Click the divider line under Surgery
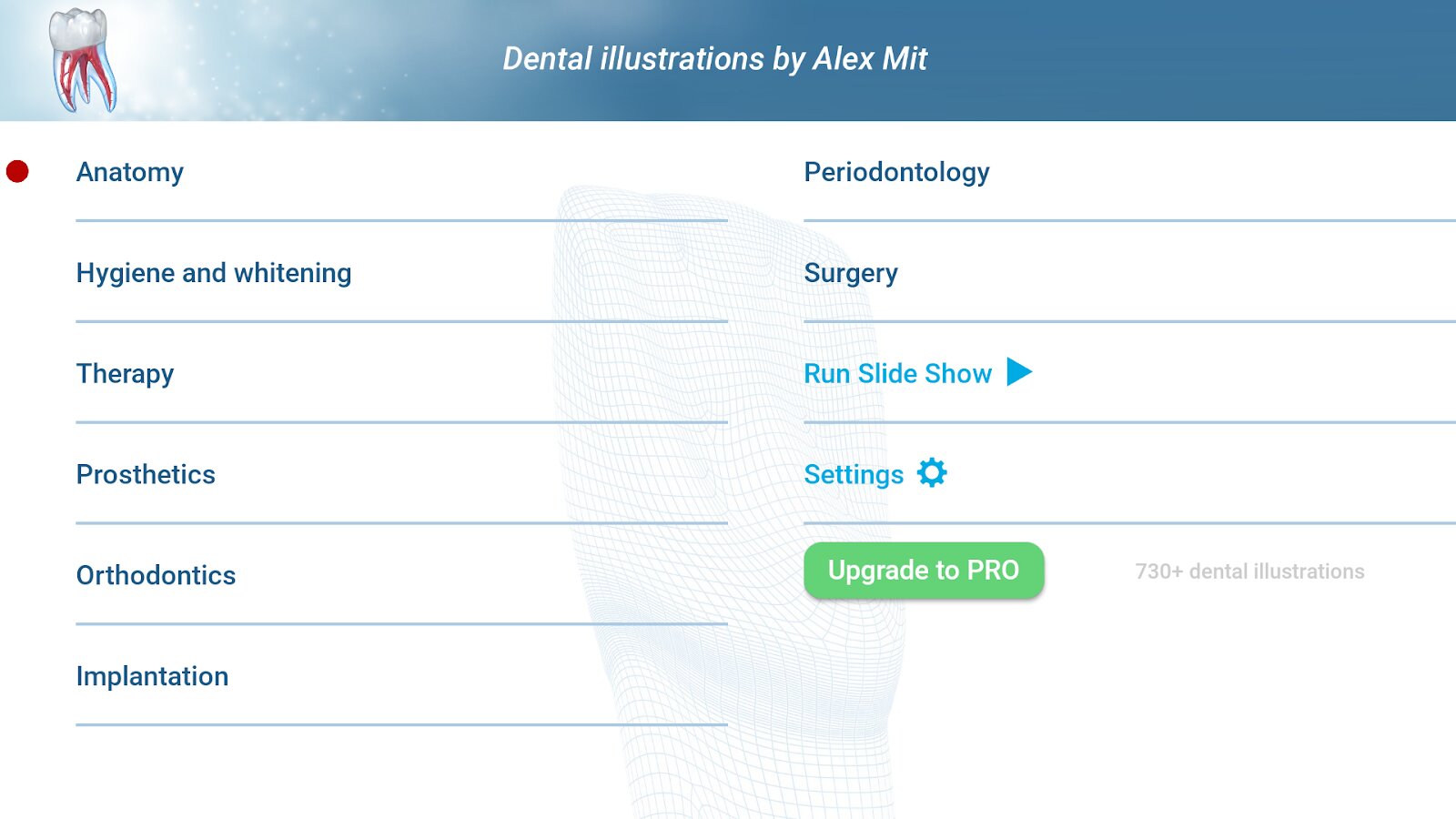The image size is (1456, 819). 1130,321
